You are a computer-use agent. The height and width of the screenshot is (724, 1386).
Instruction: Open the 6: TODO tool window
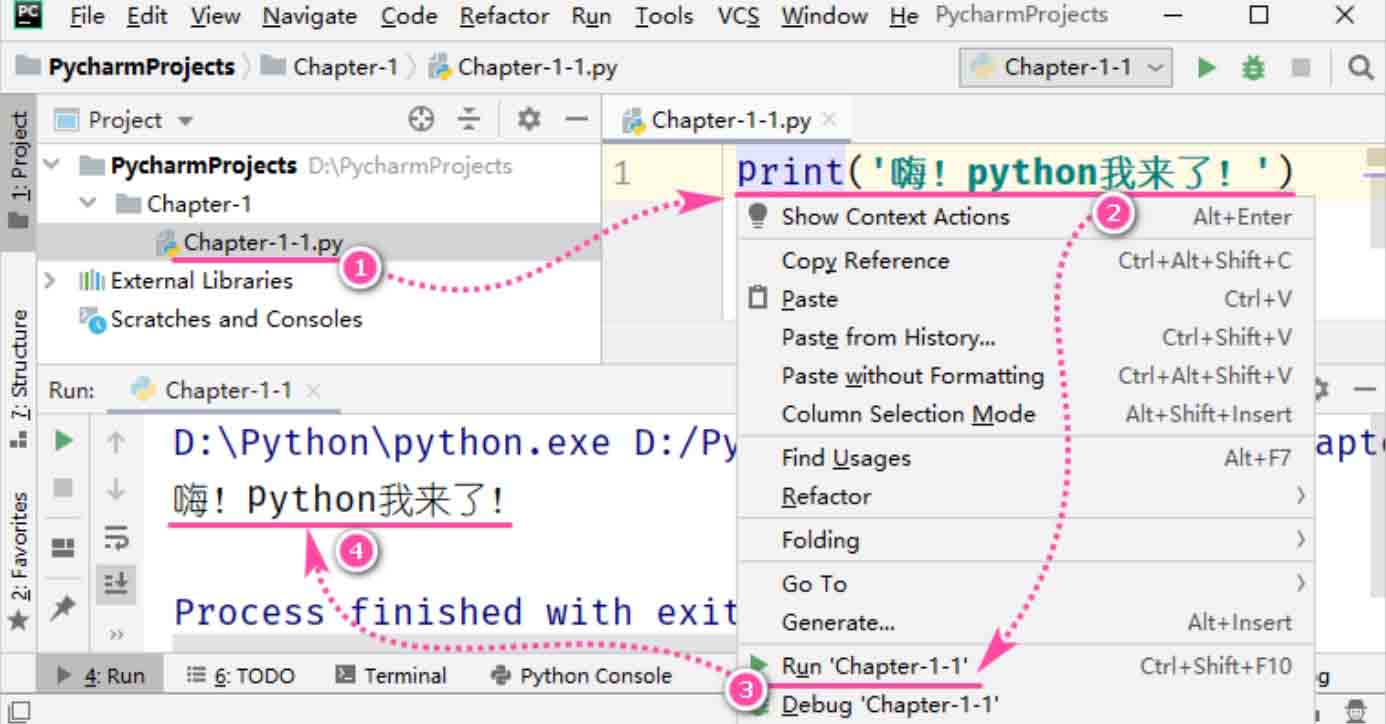pyautogui.click(x=241, y=676)
